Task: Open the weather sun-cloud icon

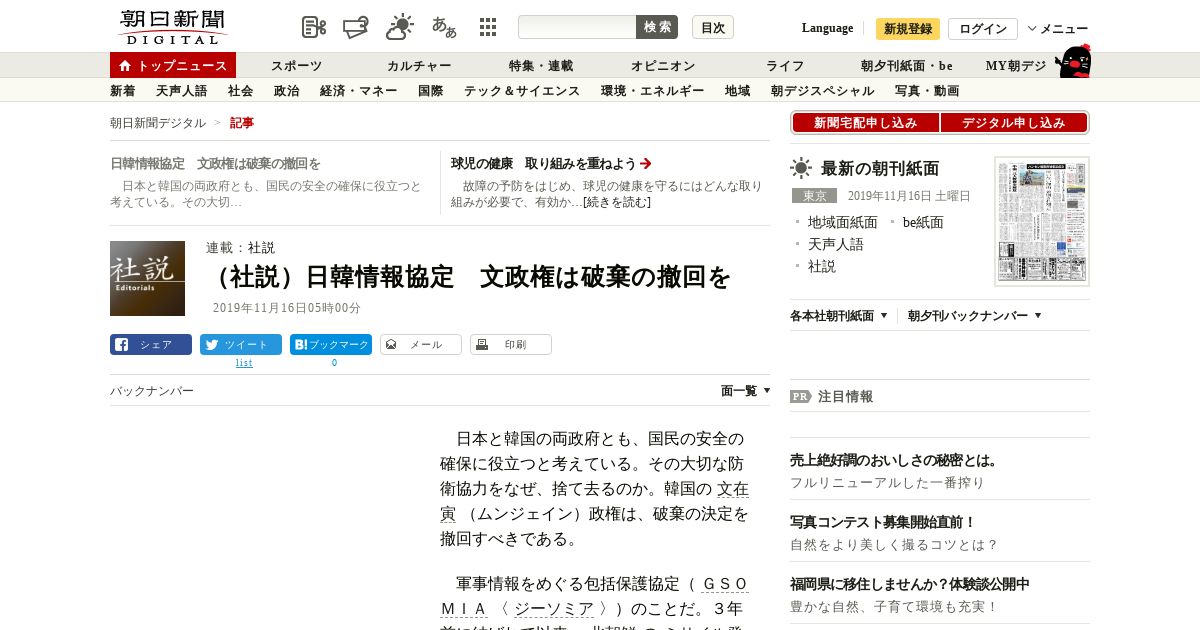Action: (400, 27)
